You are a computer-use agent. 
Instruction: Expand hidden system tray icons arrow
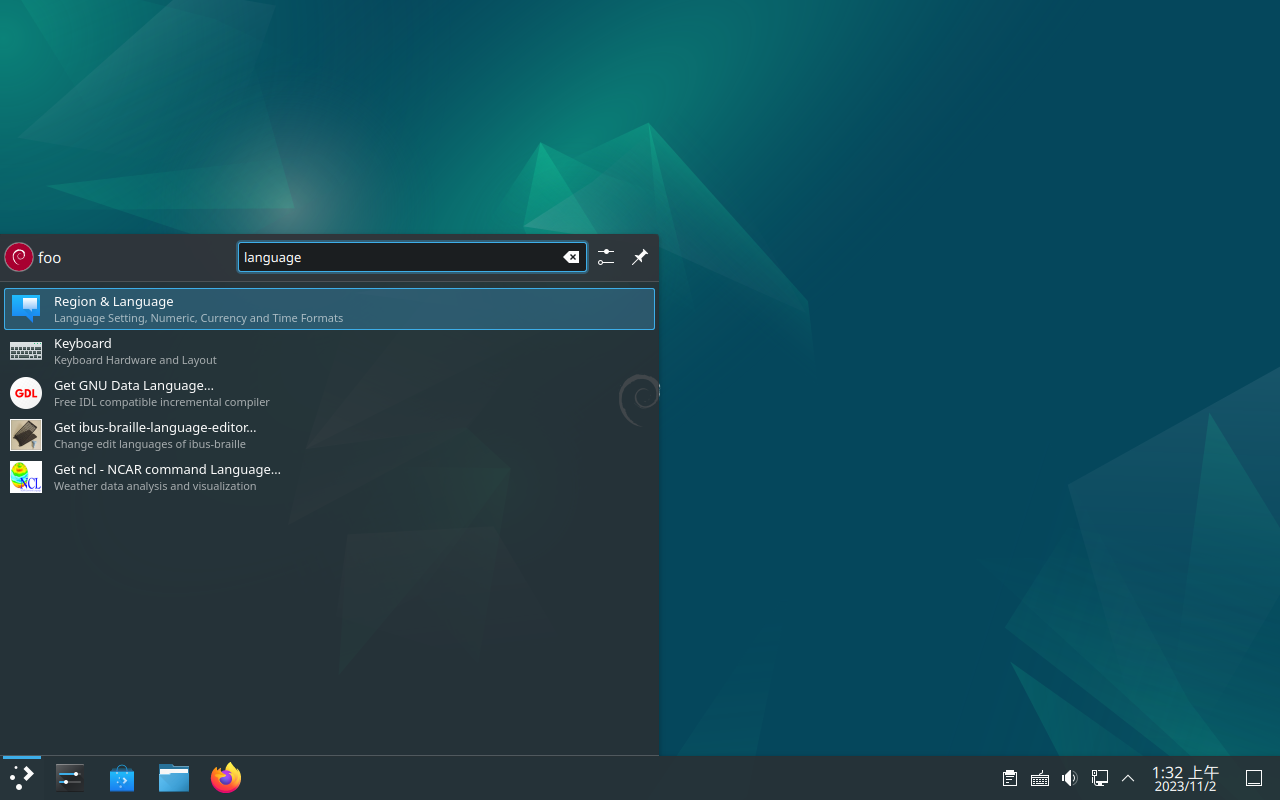coord(1128,778)
